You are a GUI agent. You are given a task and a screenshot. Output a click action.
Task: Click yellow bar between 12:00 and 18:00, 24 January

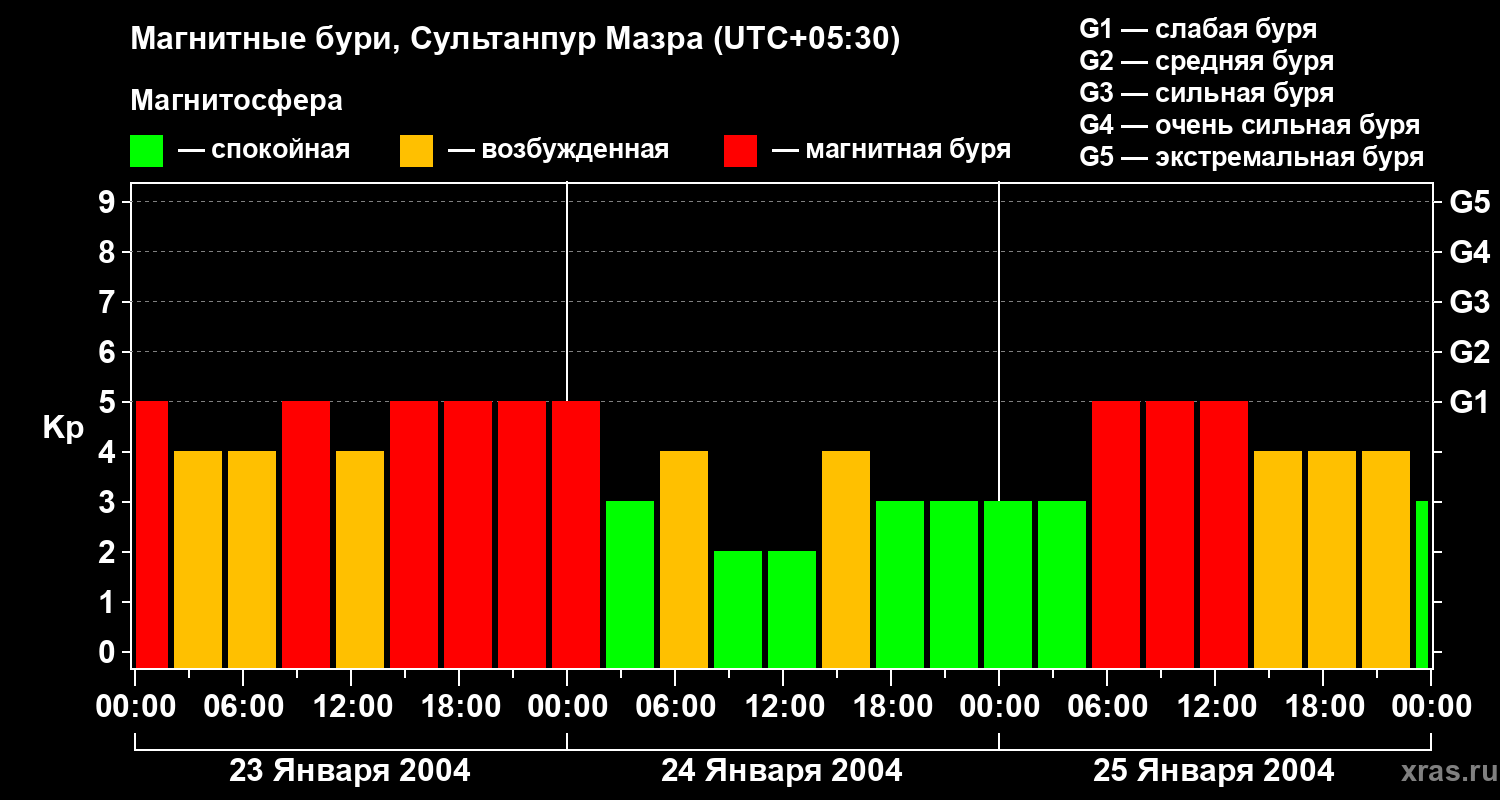click(846, 559)
